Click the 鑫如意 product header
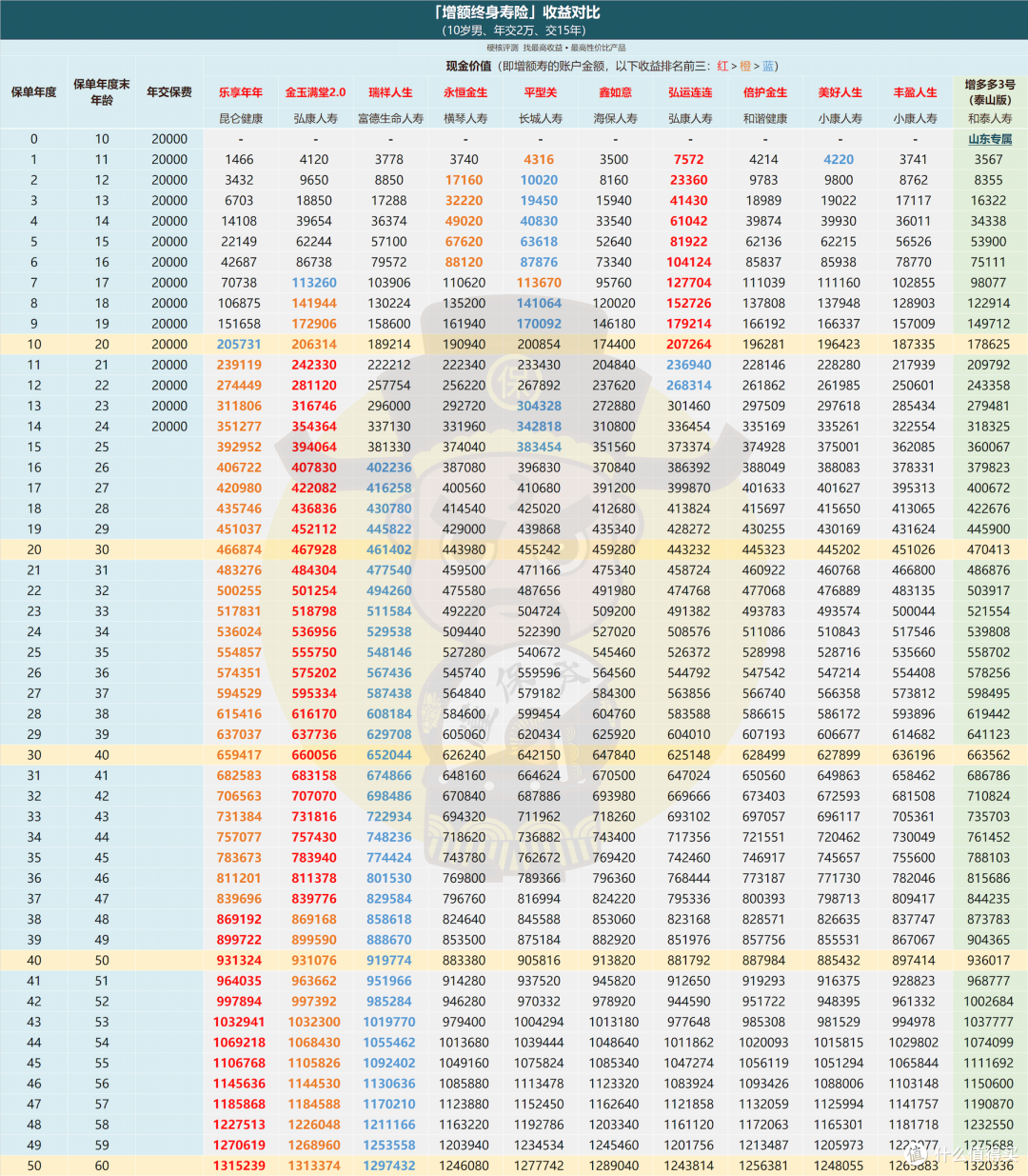Image resolution: width=1028 pixels, height=1176 pixels. 615,92
